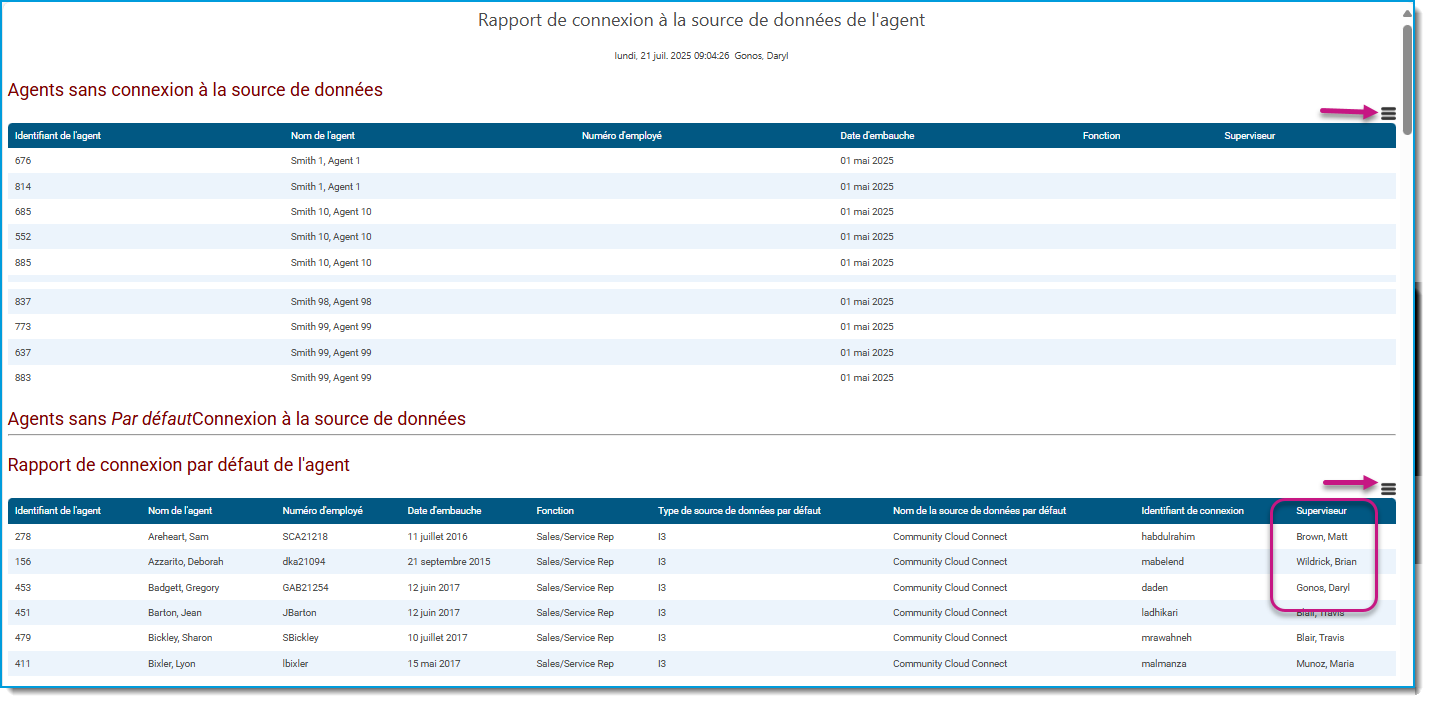The image size is (1429, 702).
Task: Click the scrollbar up arrow at the top
Action: pos(1407,14)
